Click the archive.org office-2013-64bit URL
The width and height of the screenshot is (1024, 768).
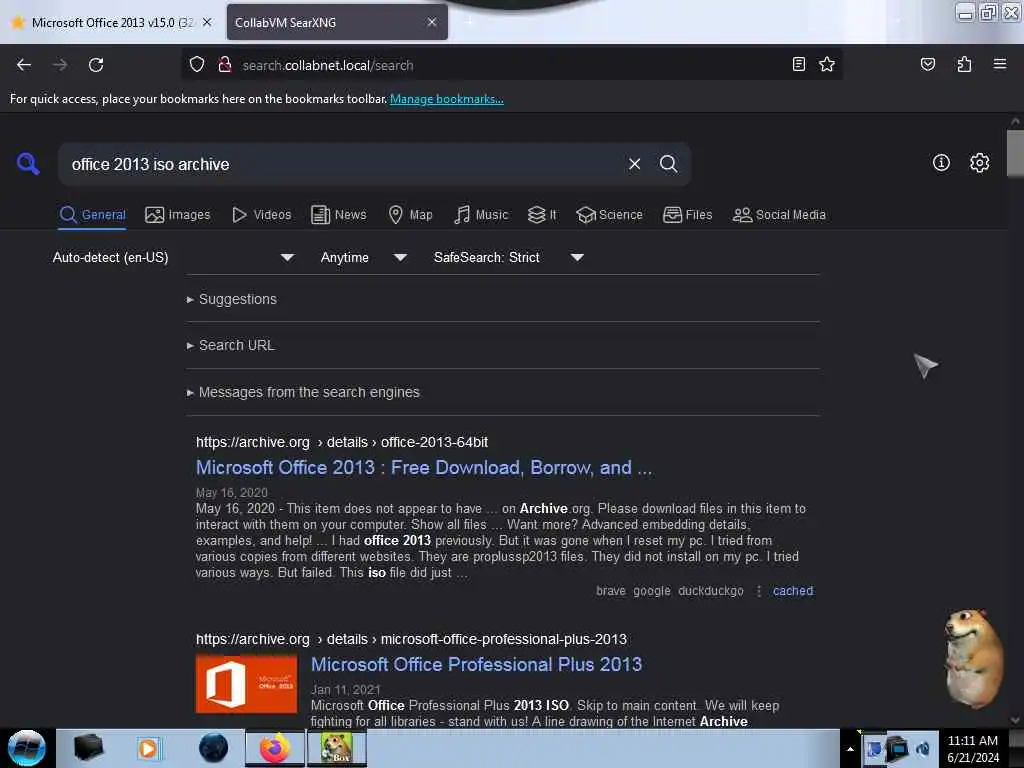point(342,442)
